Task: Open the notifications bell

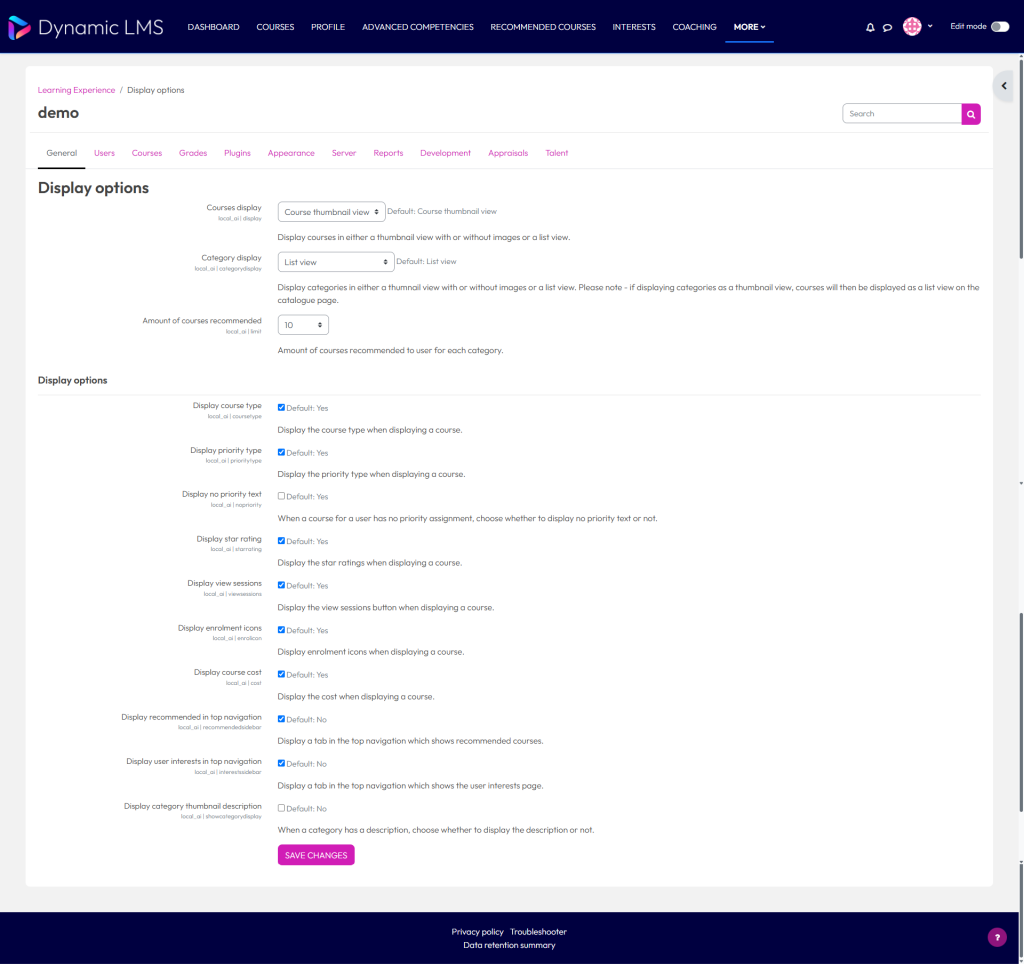Action: (x=870, y=27)
